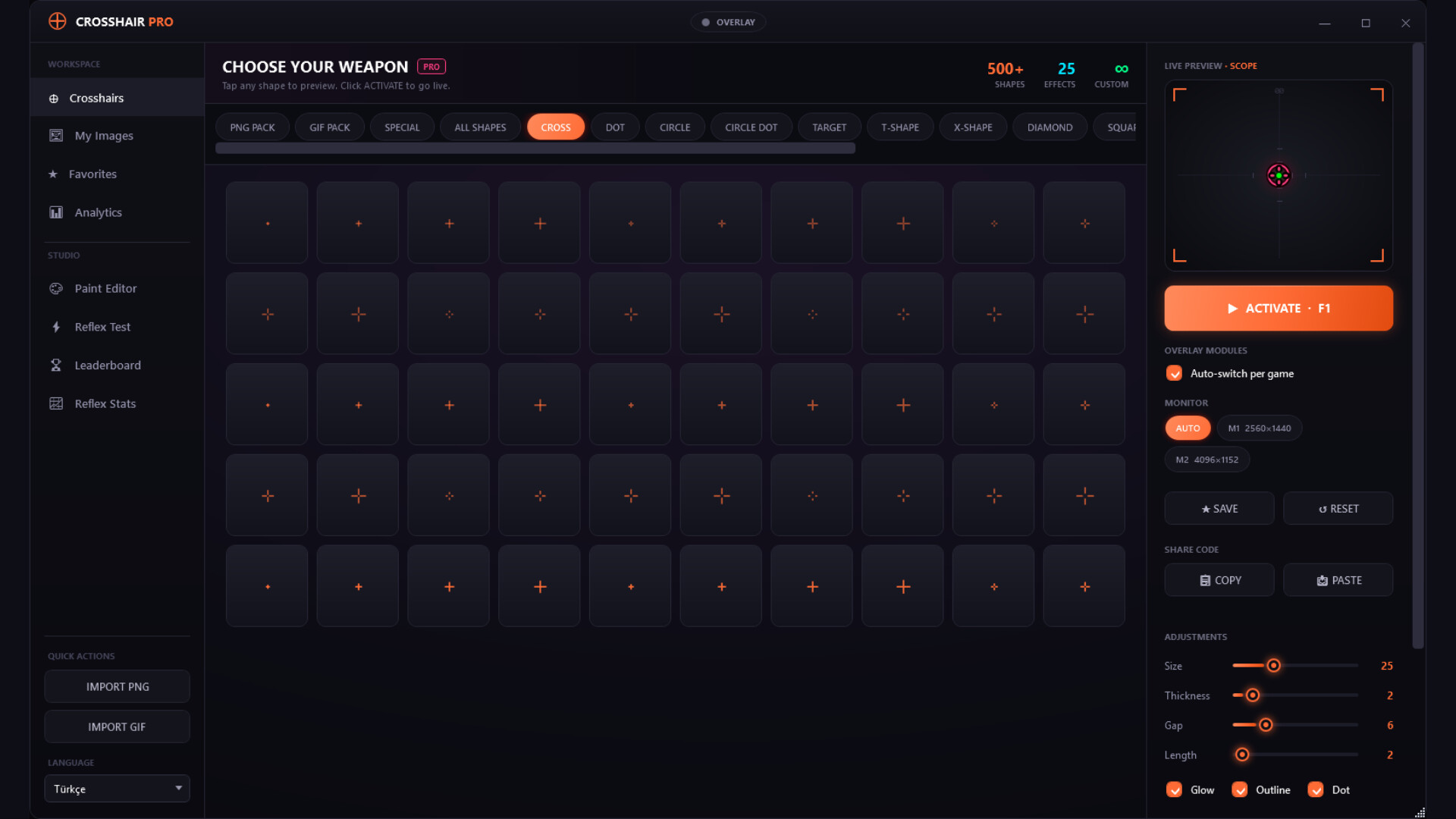Image resolution: width=1456 pixels, height=819 pixels.
Task: Click the Gap value 6
Action: pyautogui.click(x=1390, y=725)
